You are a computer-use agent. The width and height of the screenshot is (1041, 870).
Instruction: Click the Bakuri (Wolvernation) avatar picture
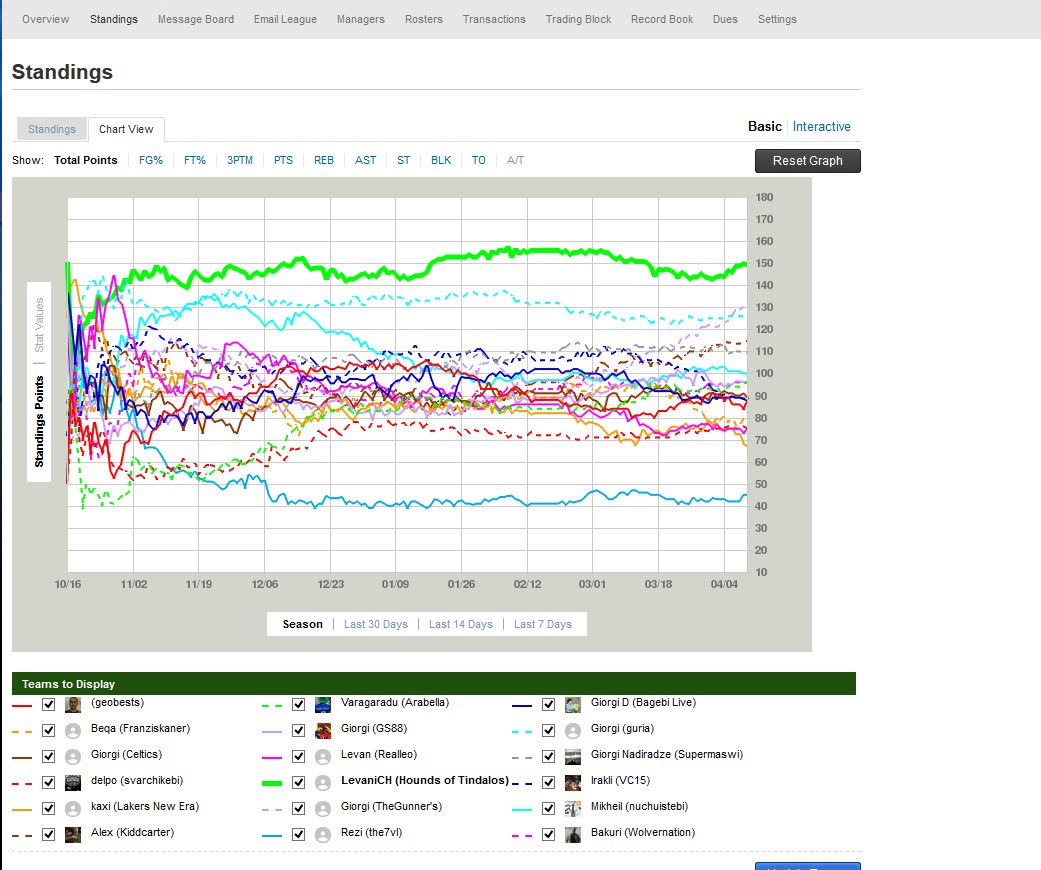pyautogui.click(x=572, y=834)
